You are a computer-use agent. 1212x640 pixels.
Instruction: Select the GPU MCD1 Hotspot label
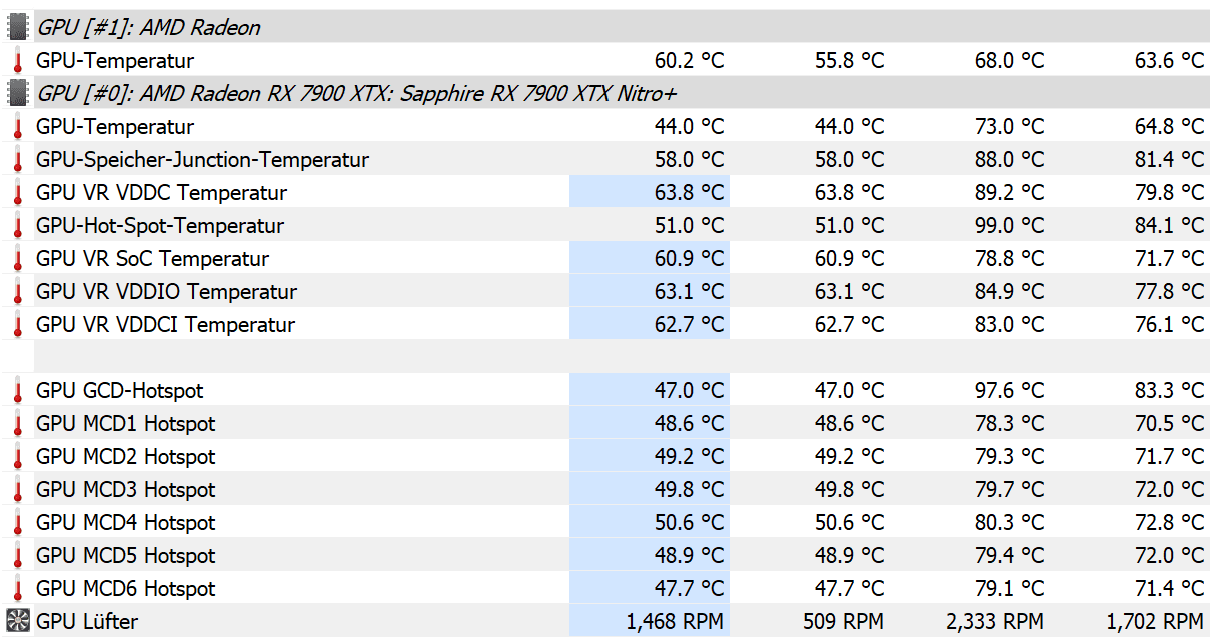(126, 424)
